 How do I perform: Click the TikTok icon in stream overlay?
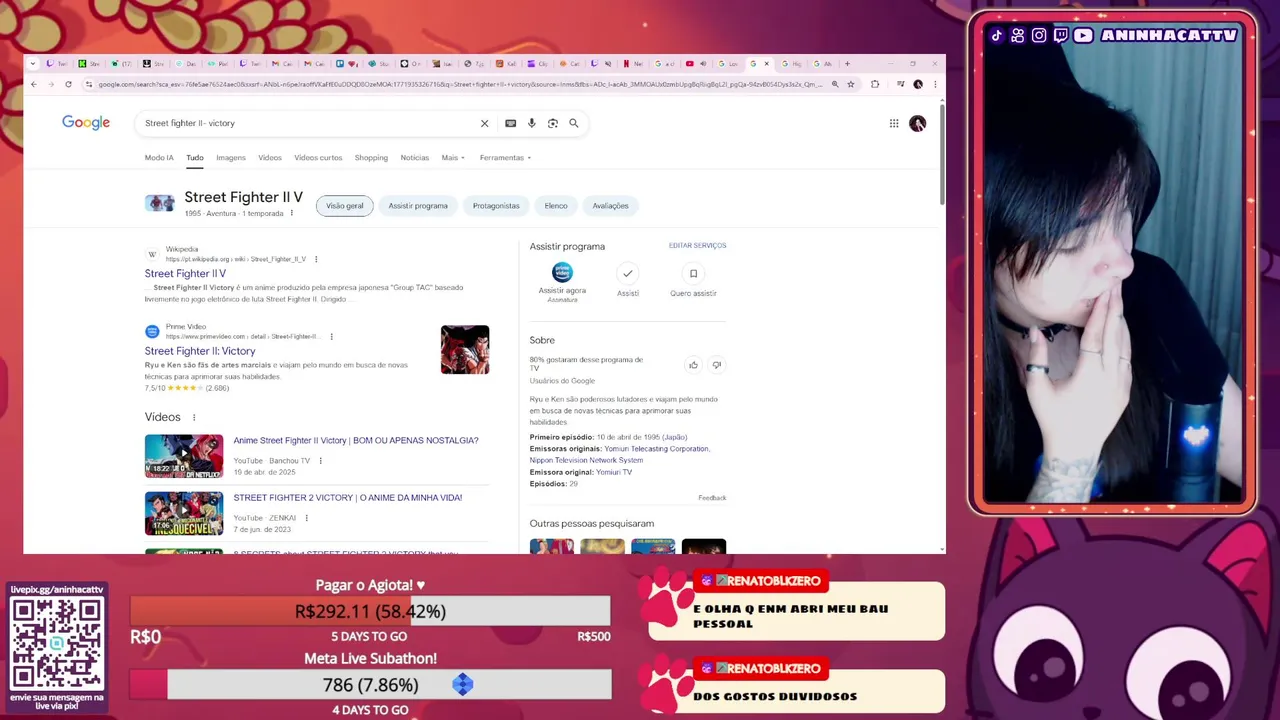997,35
